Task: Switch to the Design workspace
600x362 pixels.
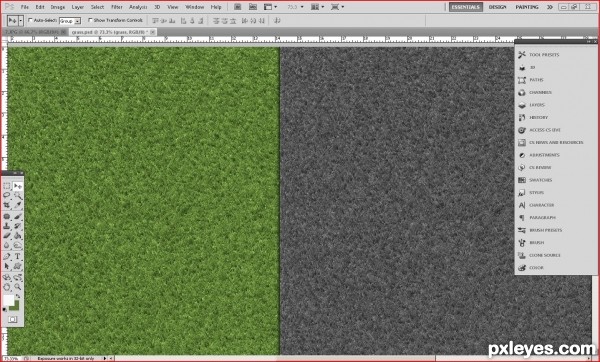Action: (x=497, y=7)
